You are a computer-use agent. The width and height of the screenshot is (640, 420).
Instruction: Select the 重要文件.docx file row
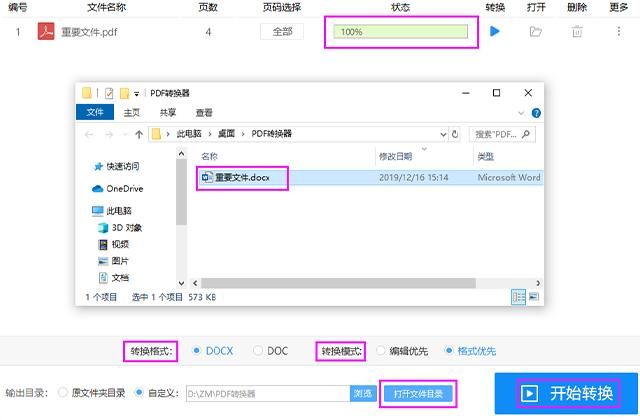[371, 177]
